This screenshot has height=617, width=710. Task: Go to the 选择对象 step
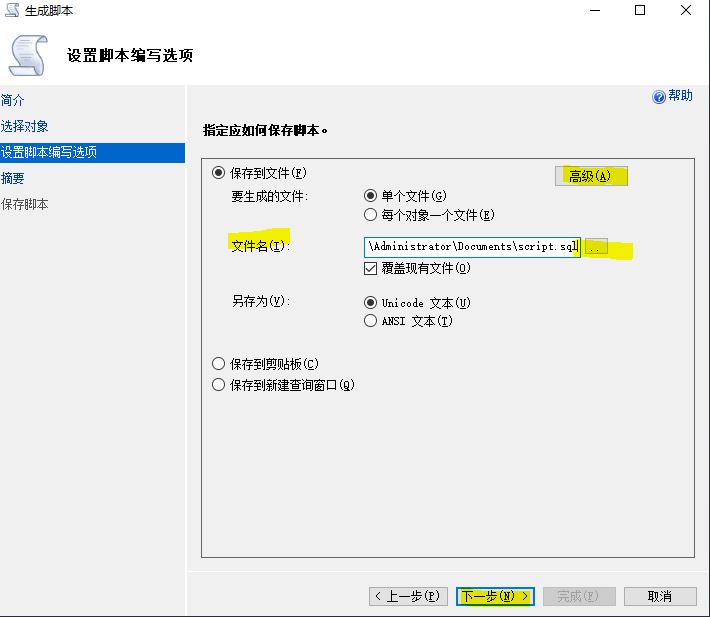[24, 126]
